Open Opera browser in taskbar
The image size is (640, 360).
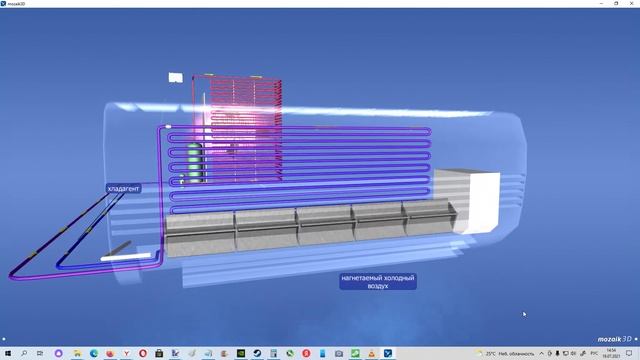tap(143, 353)
